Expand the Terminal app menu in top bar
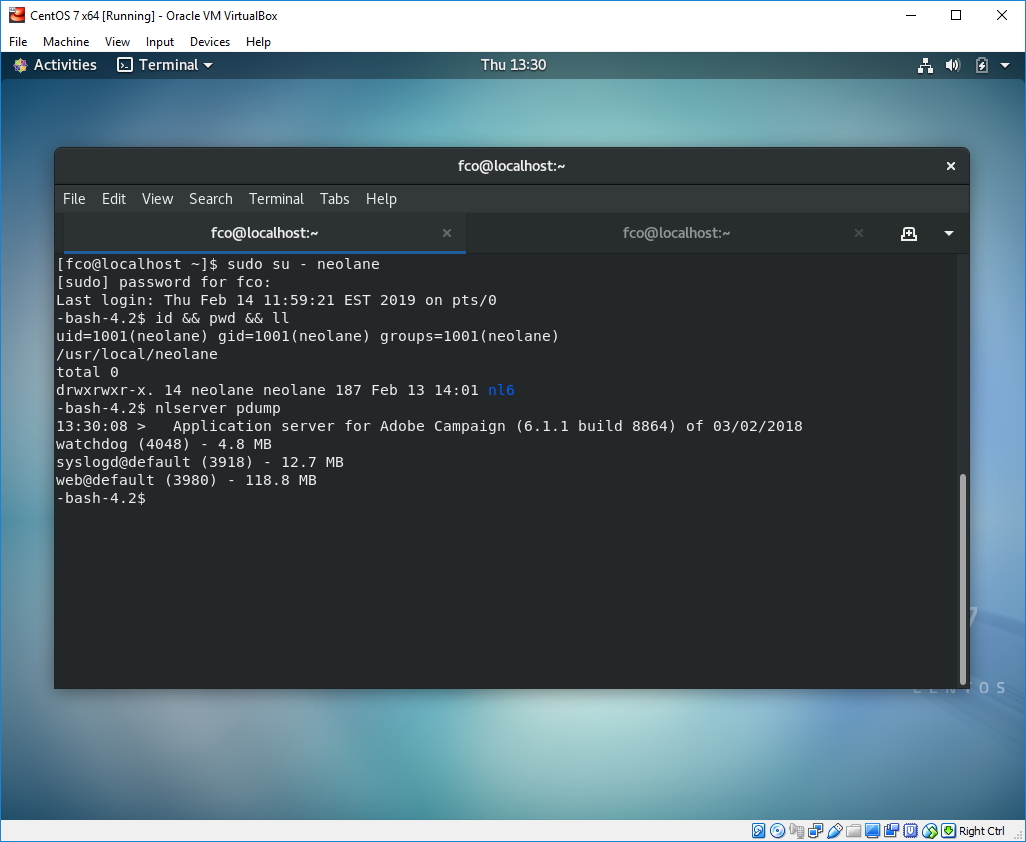The width and height of the screenshot is (1026, 842). click(x=165, y=65)
